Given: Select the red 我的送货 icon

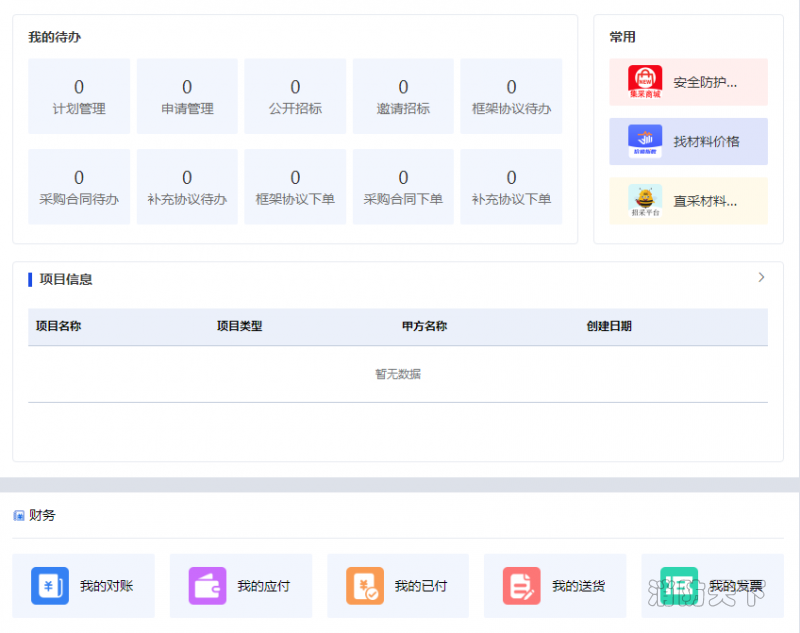Looking at the screenshot, I should coord(521,586).
